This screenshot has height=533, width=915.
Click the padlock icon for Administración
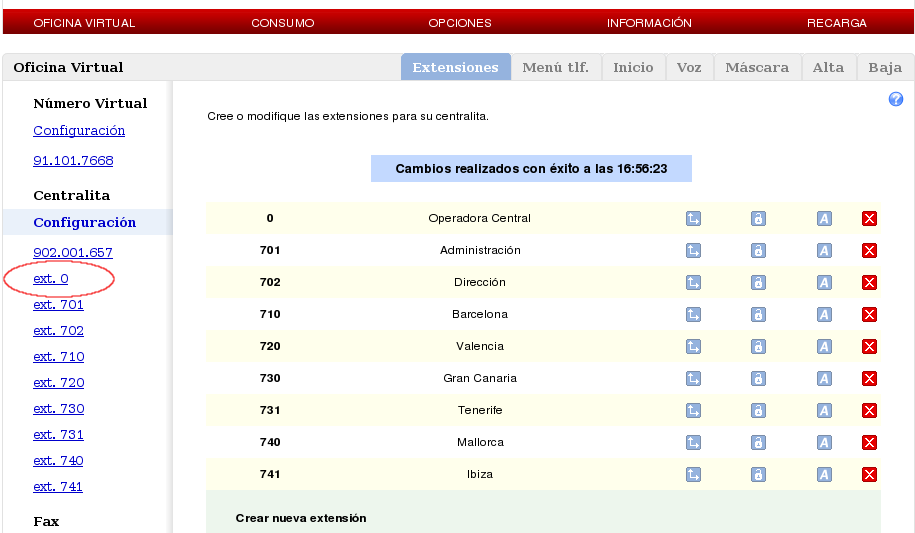point(758,251)
